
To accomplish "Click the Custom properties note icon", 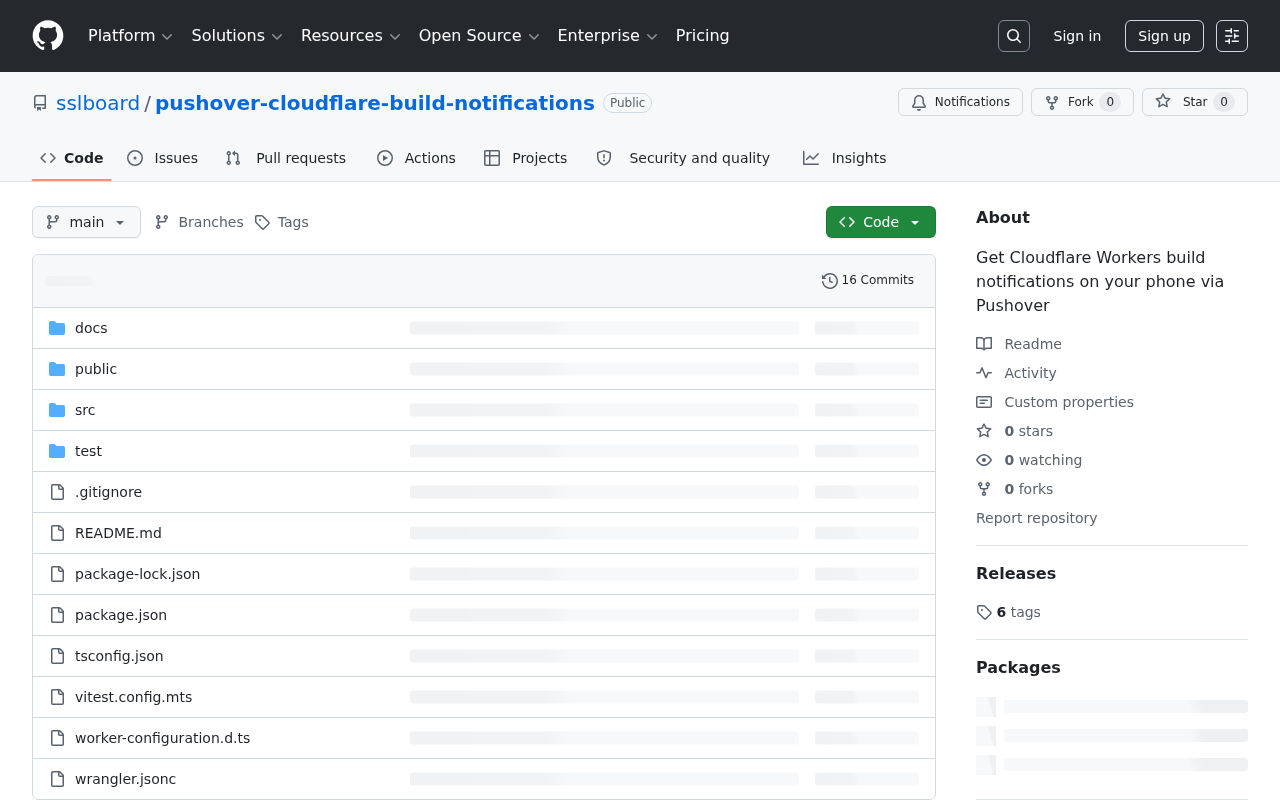I will pyautogui.click(x=984, y=402).
